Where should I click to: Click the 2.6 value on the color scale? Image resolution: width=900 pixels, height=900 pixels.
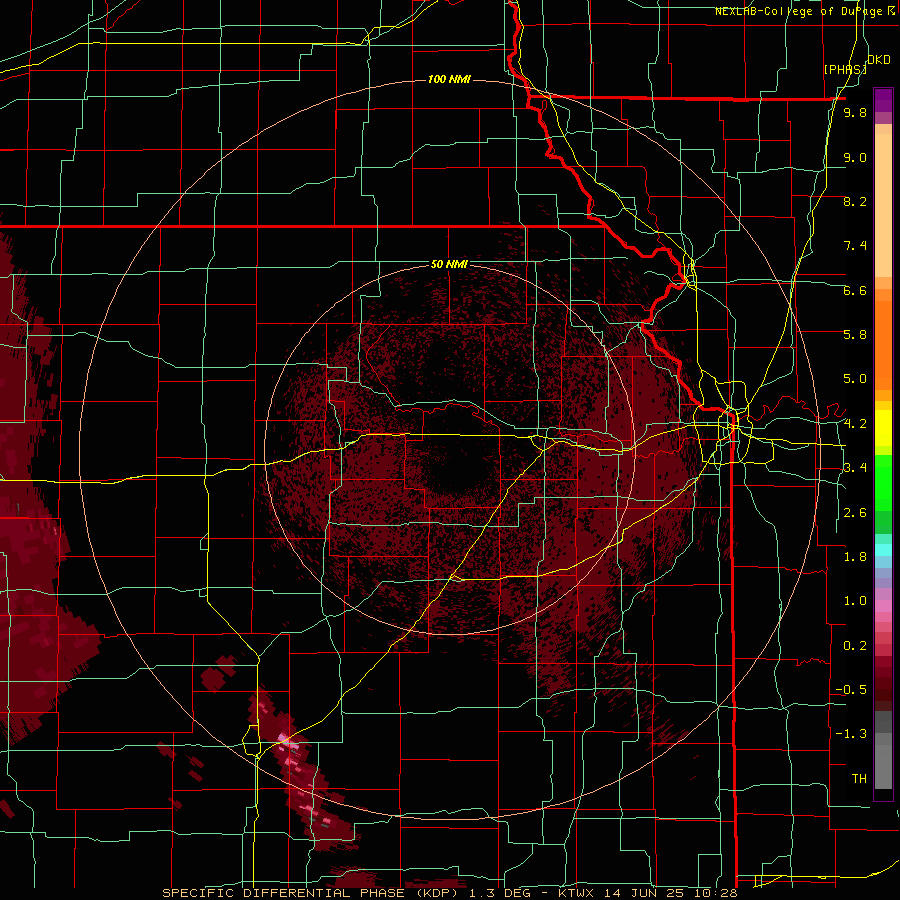(855, 513)
